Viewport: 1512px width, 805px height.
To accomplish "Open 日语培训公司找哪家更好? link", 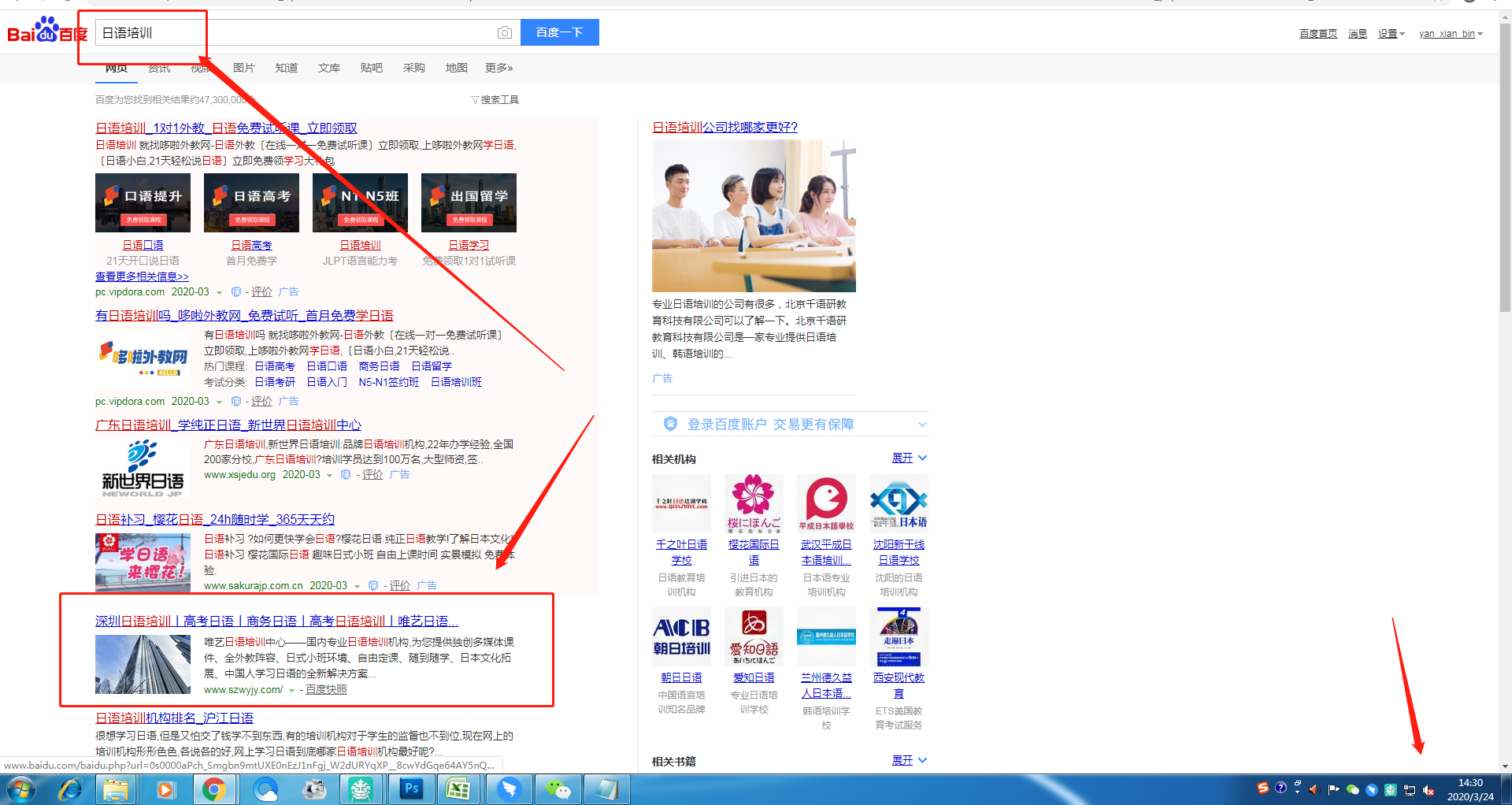I will point(724,127).
